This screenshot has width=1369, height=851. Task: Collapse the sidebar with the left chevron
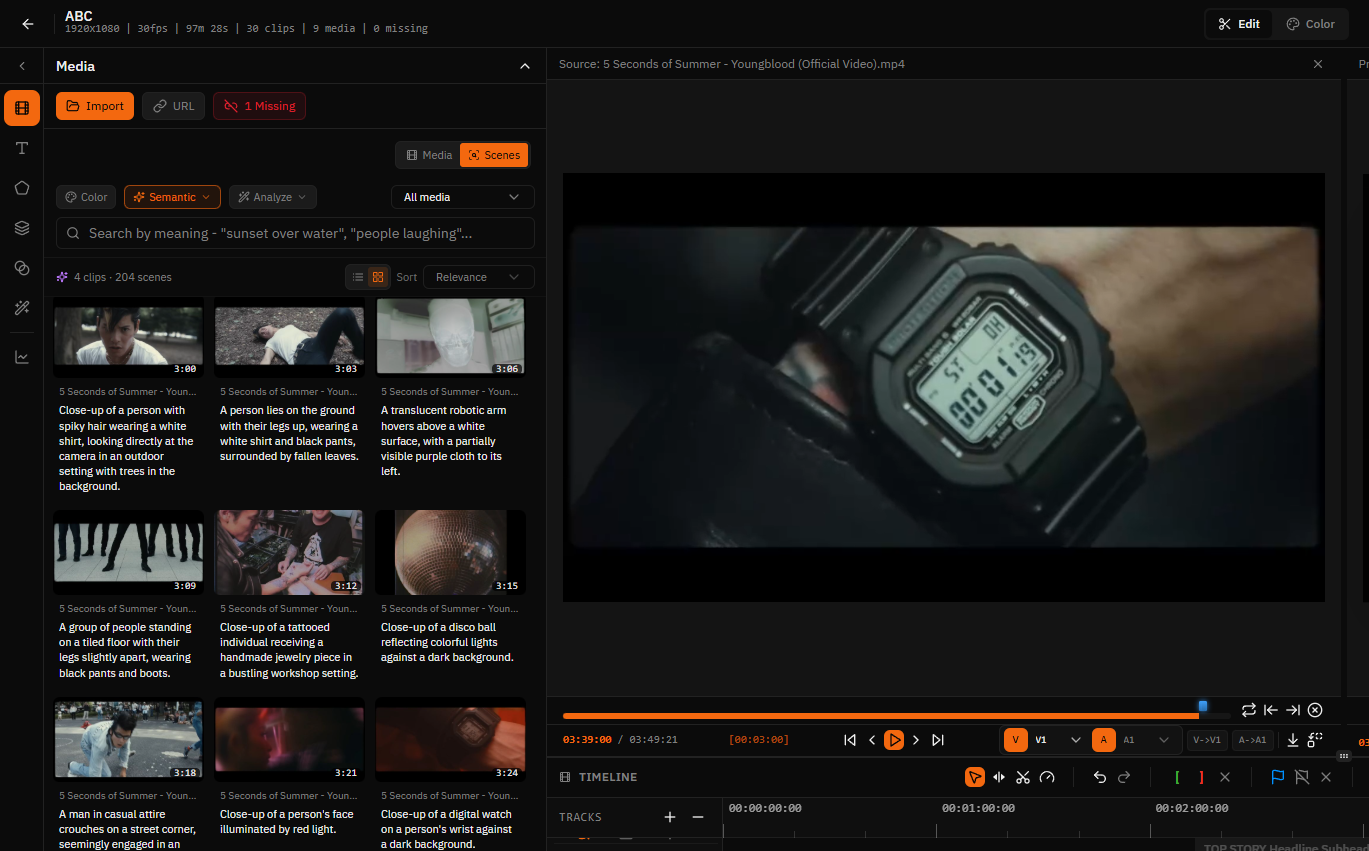pyautogui.click(x=22, y=66)
